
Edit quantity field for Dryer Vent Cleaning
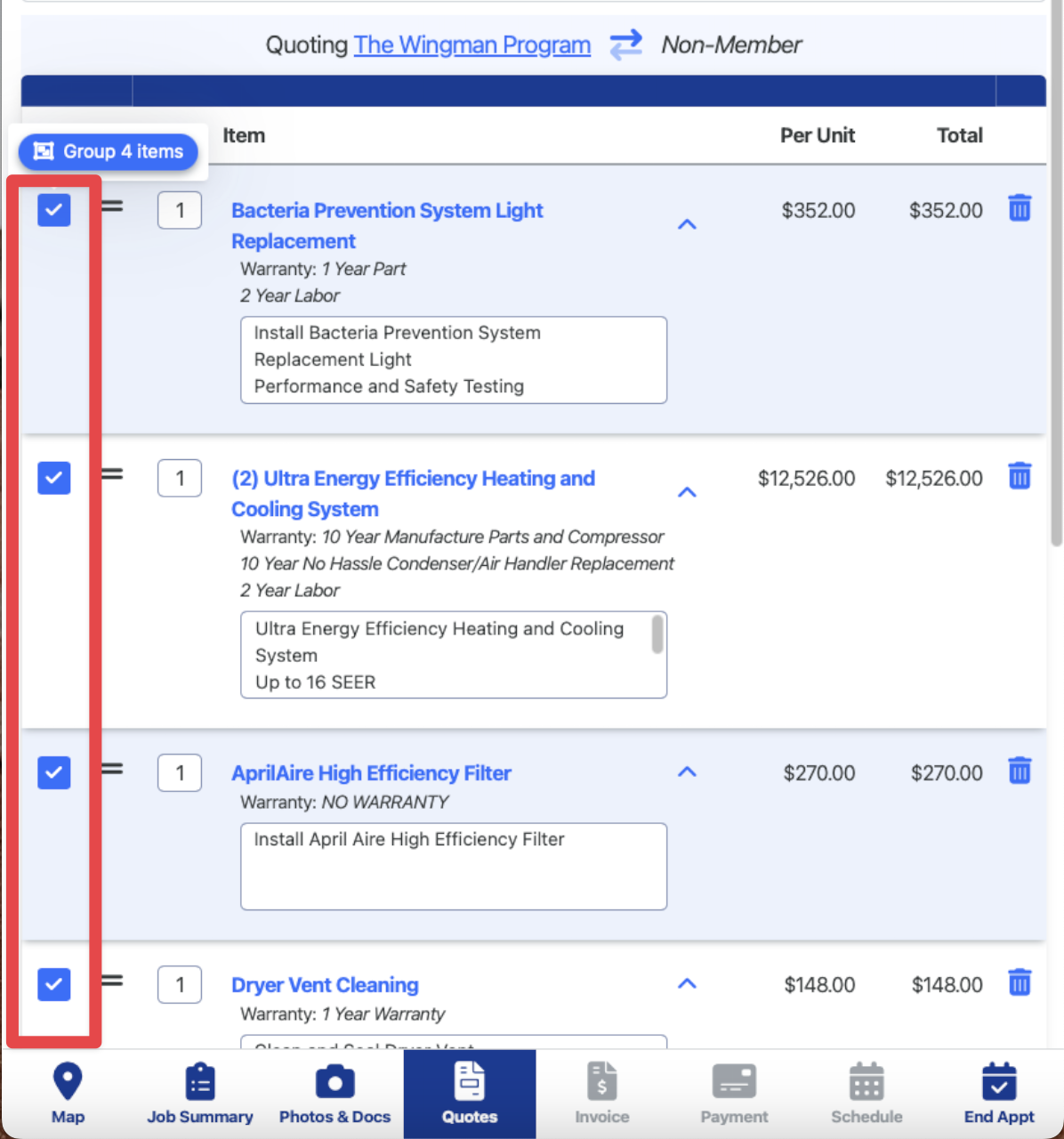(180, 985)
